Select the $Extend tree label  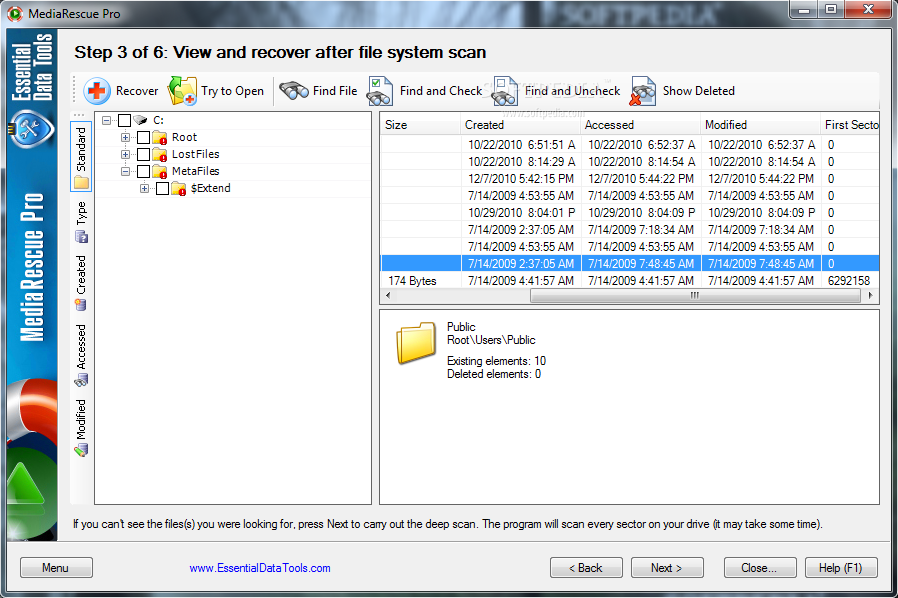(211, 188)
